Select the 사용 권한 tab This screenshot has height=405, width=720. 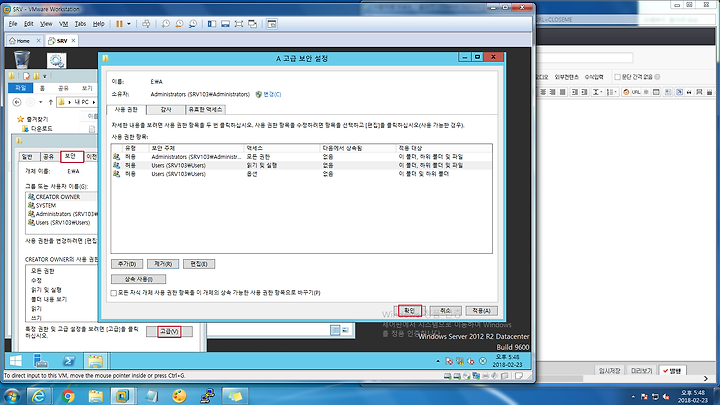[x=126, y=110]
